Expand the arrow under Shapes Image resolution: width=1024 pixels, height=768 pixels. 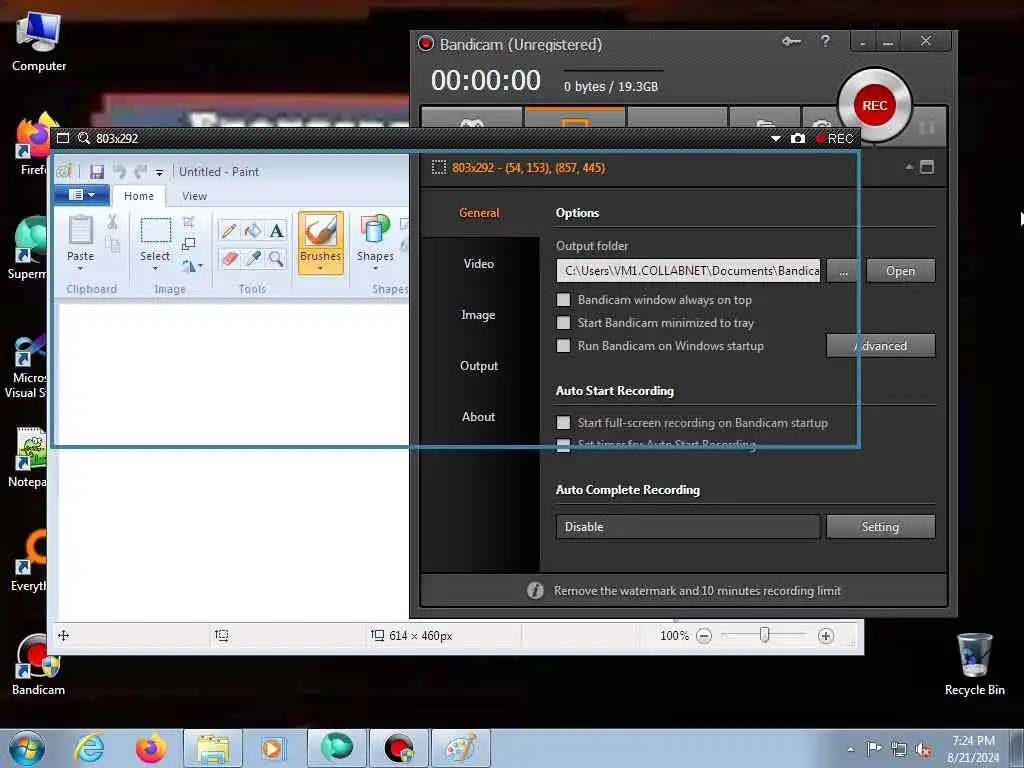coord(376,268)
